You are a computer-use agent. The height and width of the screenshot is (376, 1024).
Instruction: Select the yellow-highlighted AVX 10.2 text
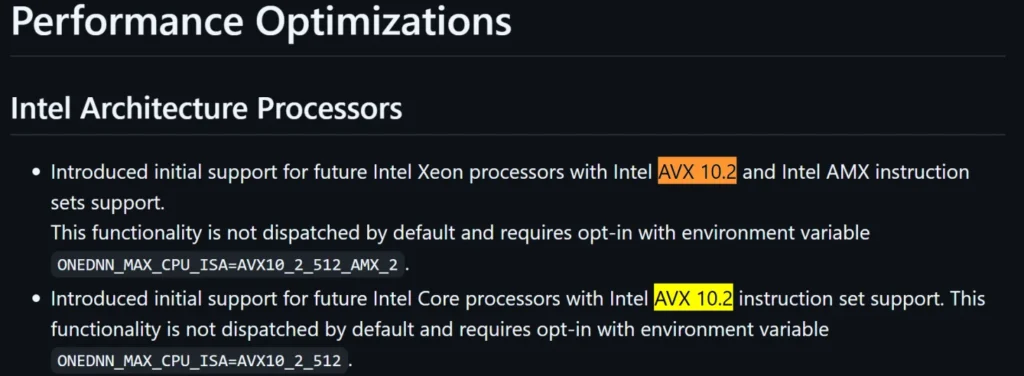tap(694, 299)
